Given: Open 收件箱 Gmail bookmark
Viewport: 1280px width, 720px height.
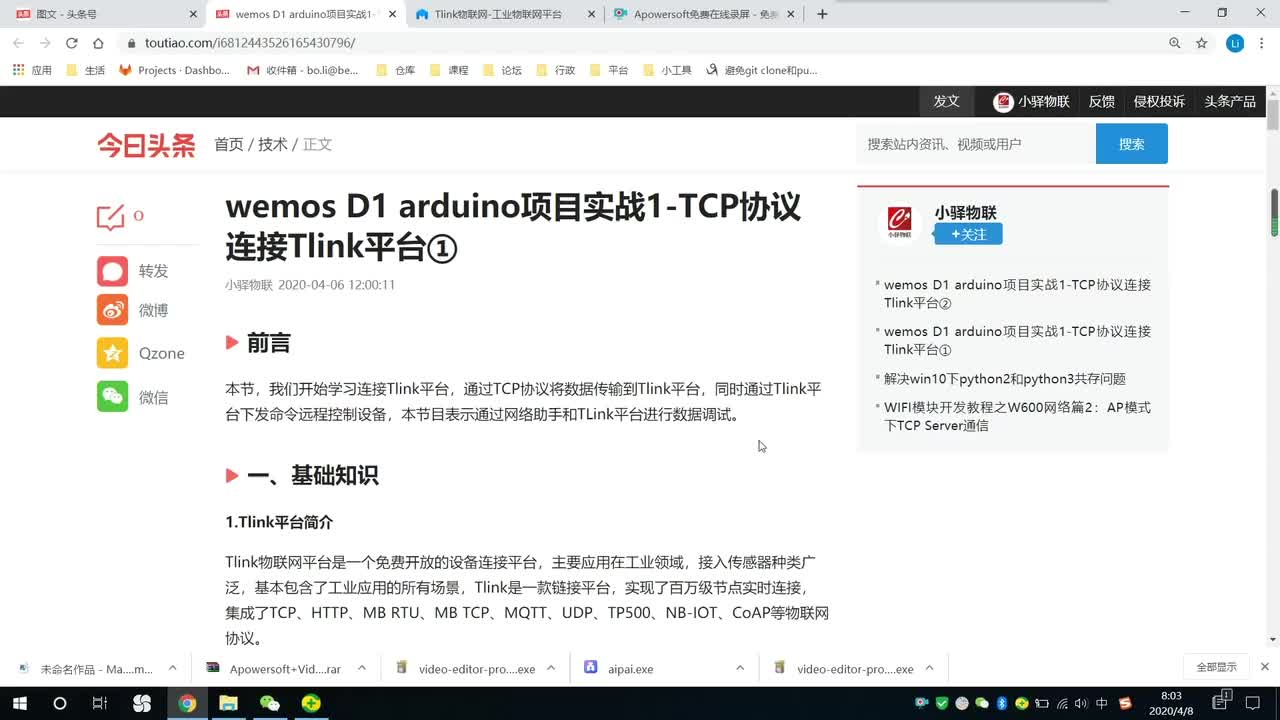Looking at the screenshot, I should point(303,70).
